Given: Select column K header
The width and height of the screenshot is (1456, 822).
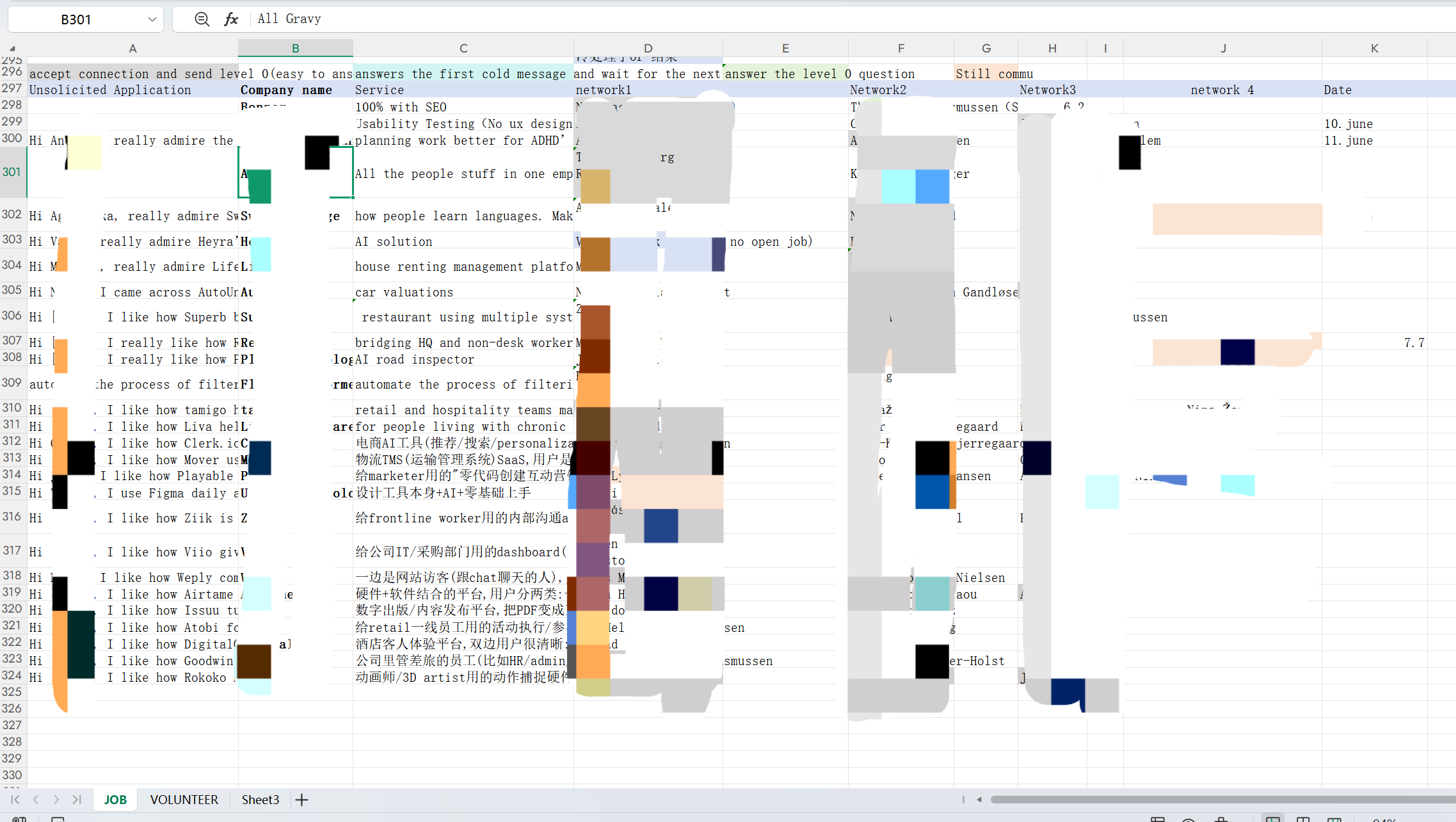Looking at the screenshot, I should 1375,48.
